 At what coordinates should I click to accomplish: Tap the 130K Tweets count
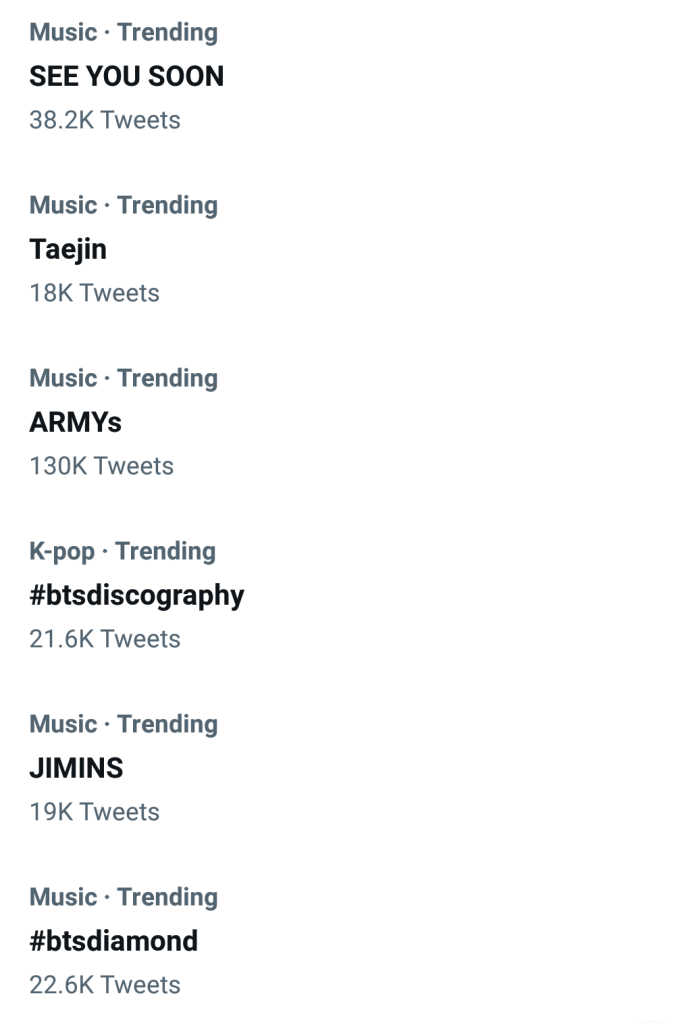[x=101, y=466]
